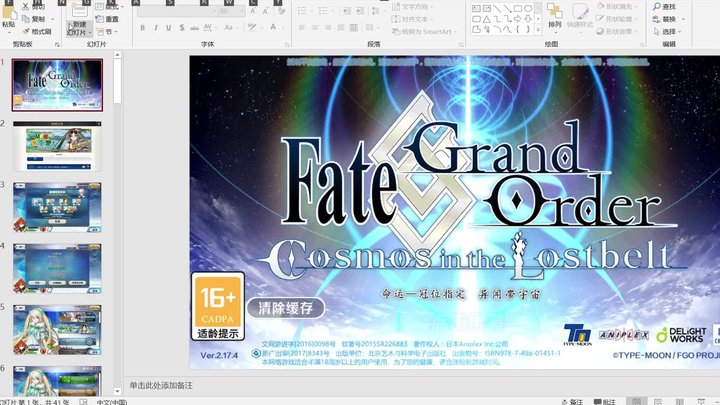The width and height of the screenshot is (720, 405).
Task: Open the font size combo box showing 60
Action: pos(231,11)
